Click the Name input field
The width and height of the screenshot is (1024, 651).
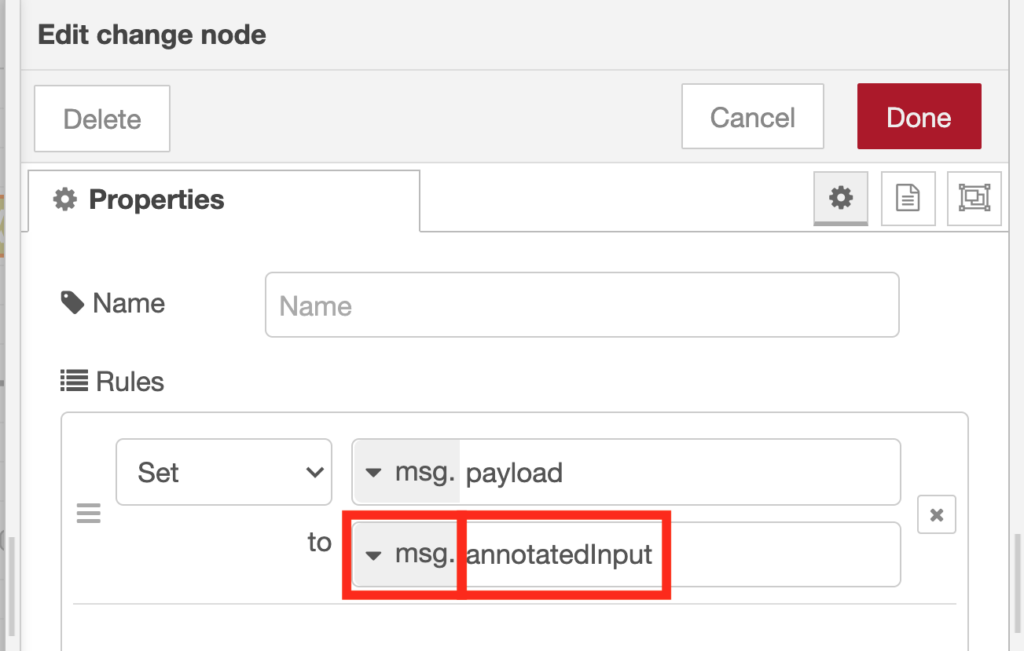(580, 305)
